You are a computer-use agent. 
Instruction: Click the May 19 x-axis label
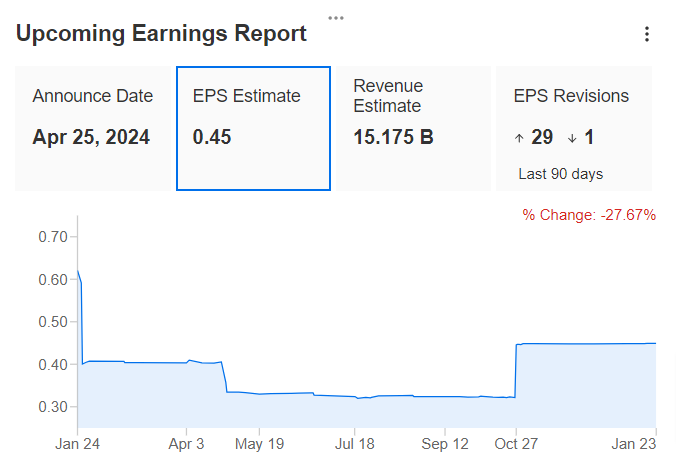coord(259,444)
